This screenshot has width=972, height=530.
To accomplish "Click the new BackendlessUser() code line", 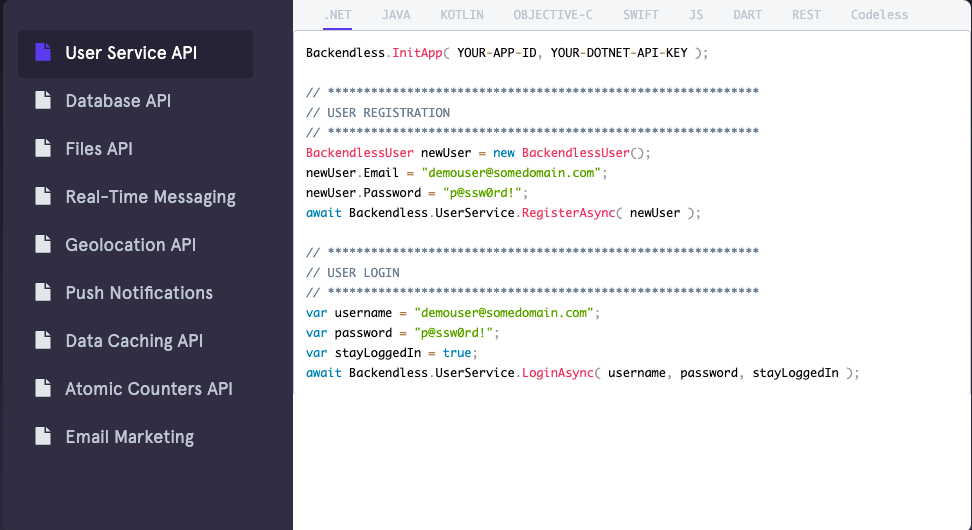I will pos(478,152).
